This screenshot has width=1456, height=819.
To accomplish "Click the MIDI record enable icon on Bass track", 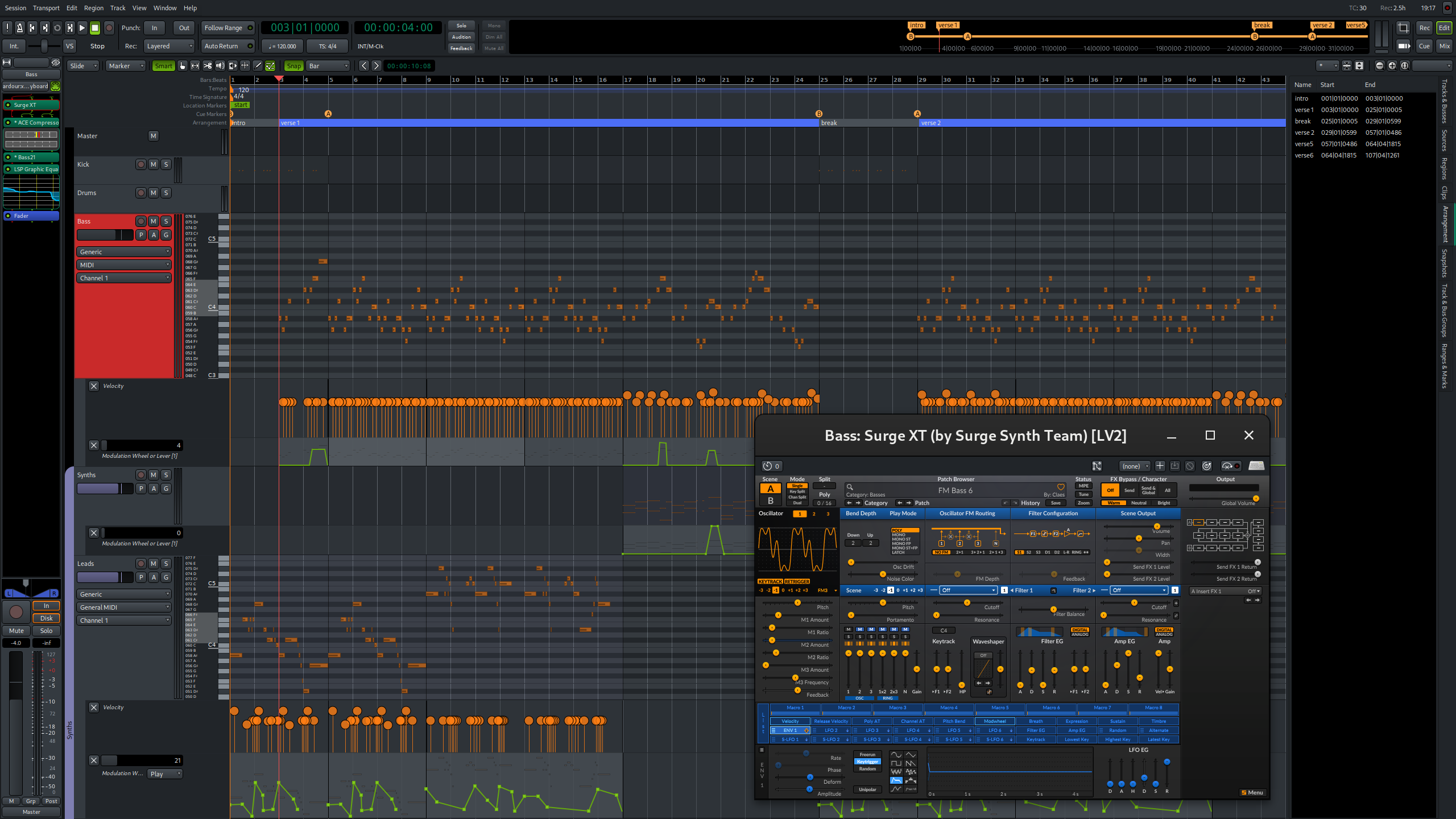I will (x=140, y=221).
